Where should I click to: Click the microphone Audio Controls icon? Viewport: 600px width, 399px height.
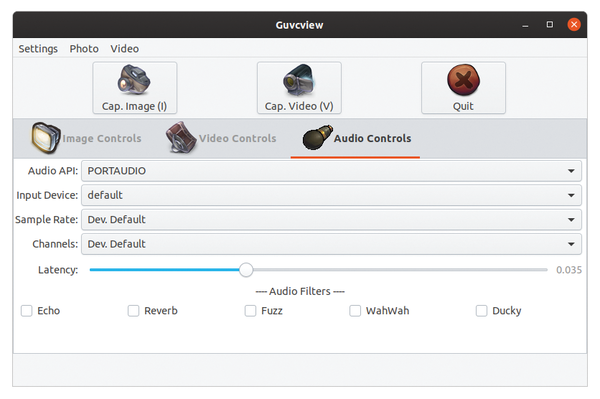(317, 137)
